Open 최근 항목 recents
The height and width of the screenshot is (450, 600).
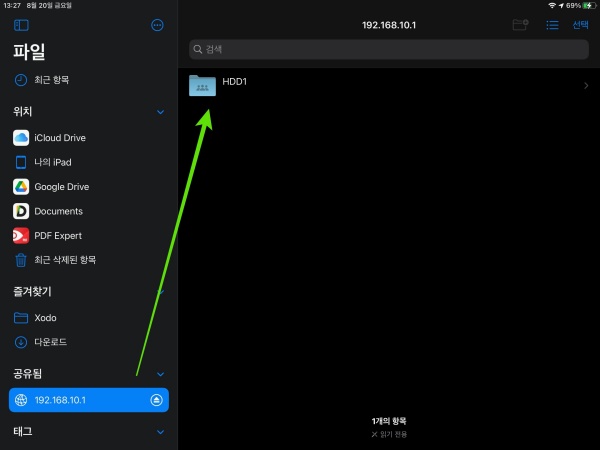click(x=51, y=80)
